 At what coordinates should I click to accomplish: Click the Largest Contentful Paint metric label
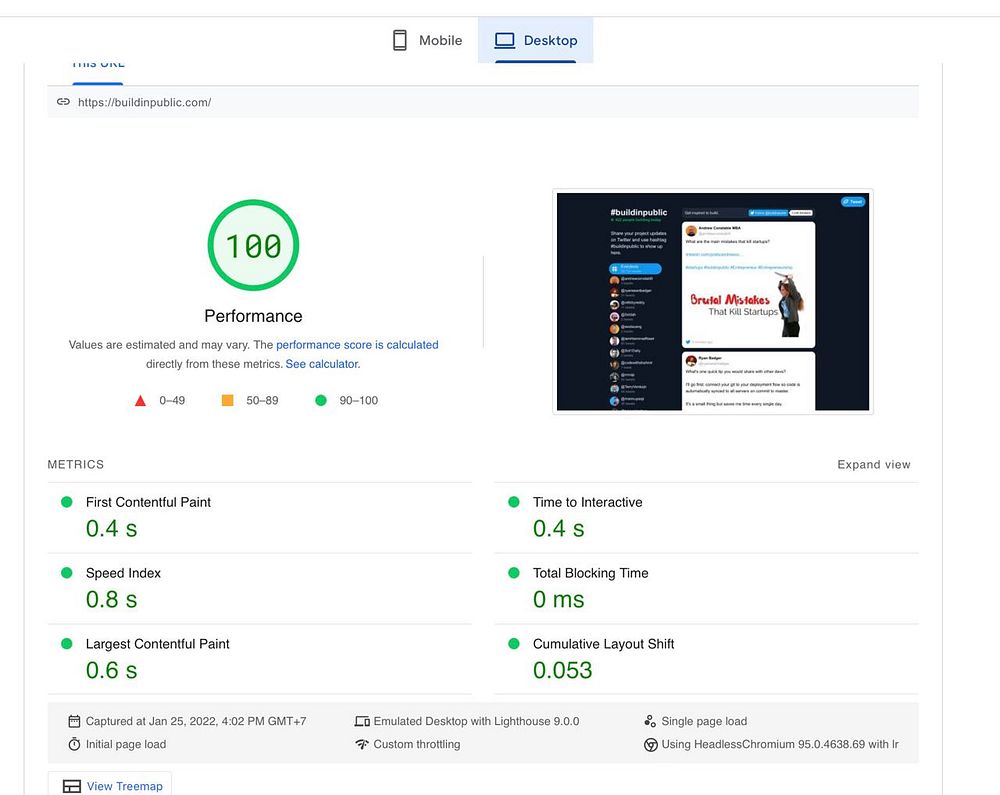click(x=158, y=644)
